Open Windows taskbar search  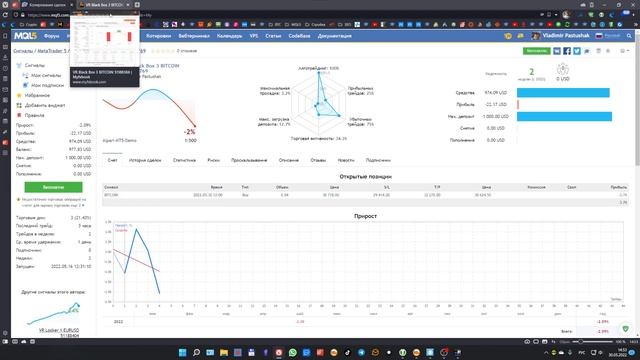(196, 352)
